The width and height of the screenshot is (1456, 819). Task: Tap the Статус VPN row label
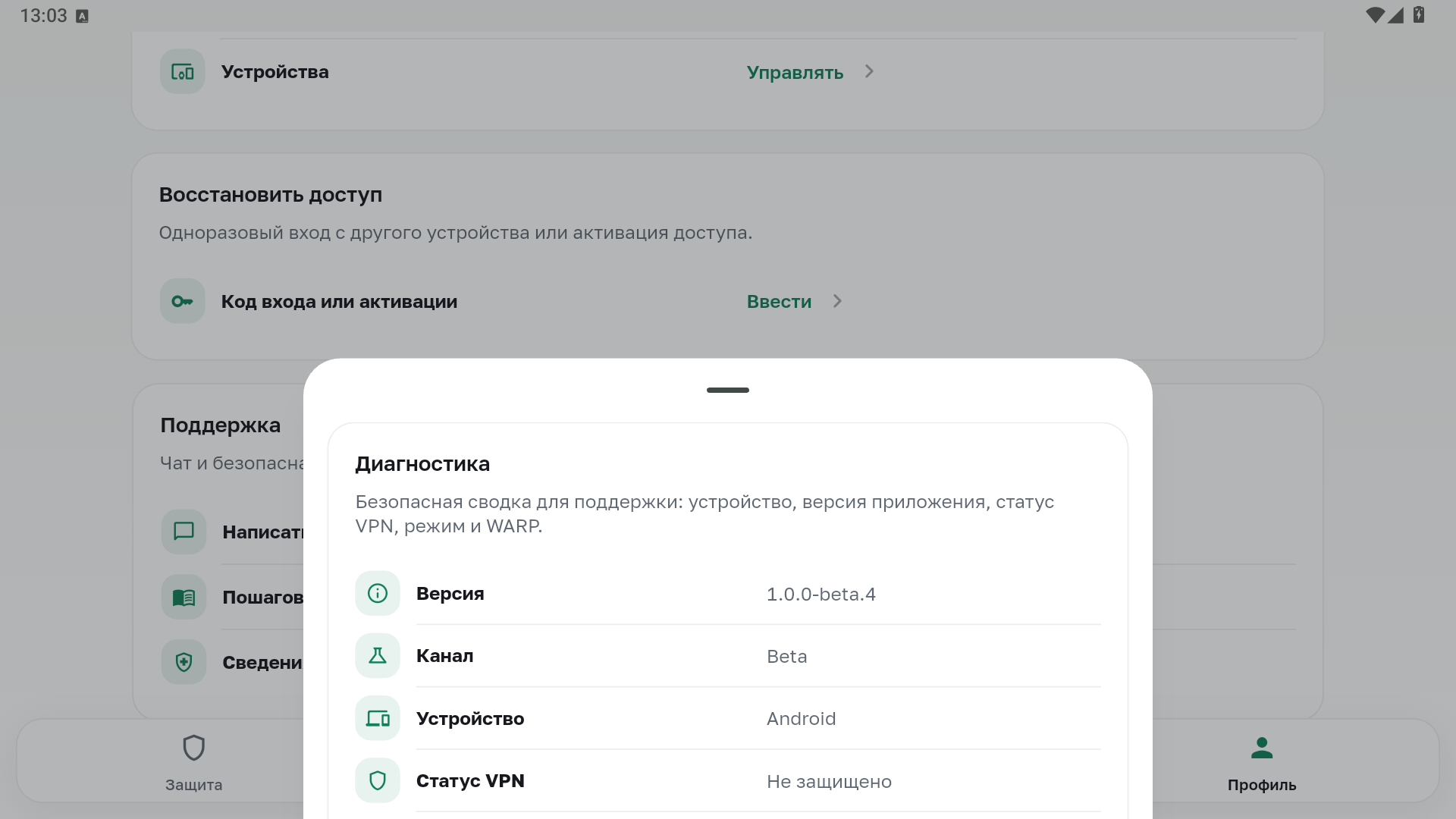[470, 781]
